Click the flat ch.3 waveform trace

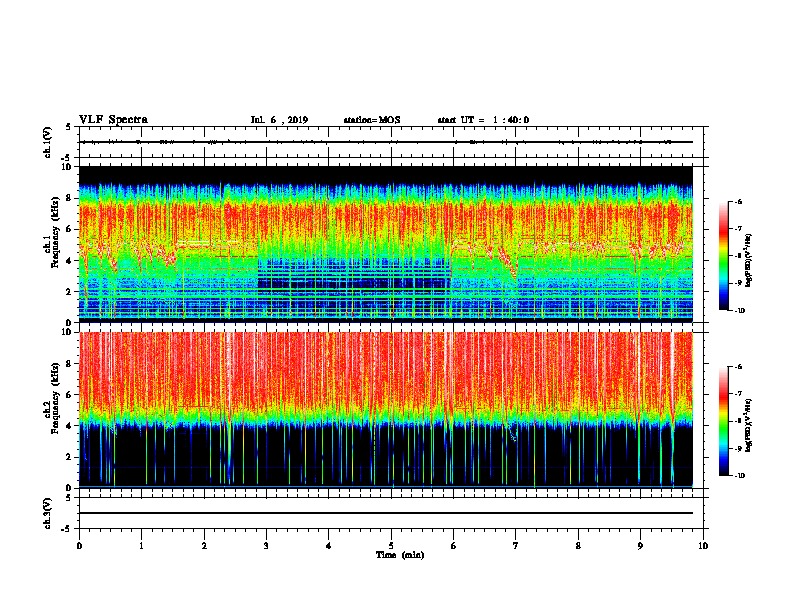click(386, 513)
